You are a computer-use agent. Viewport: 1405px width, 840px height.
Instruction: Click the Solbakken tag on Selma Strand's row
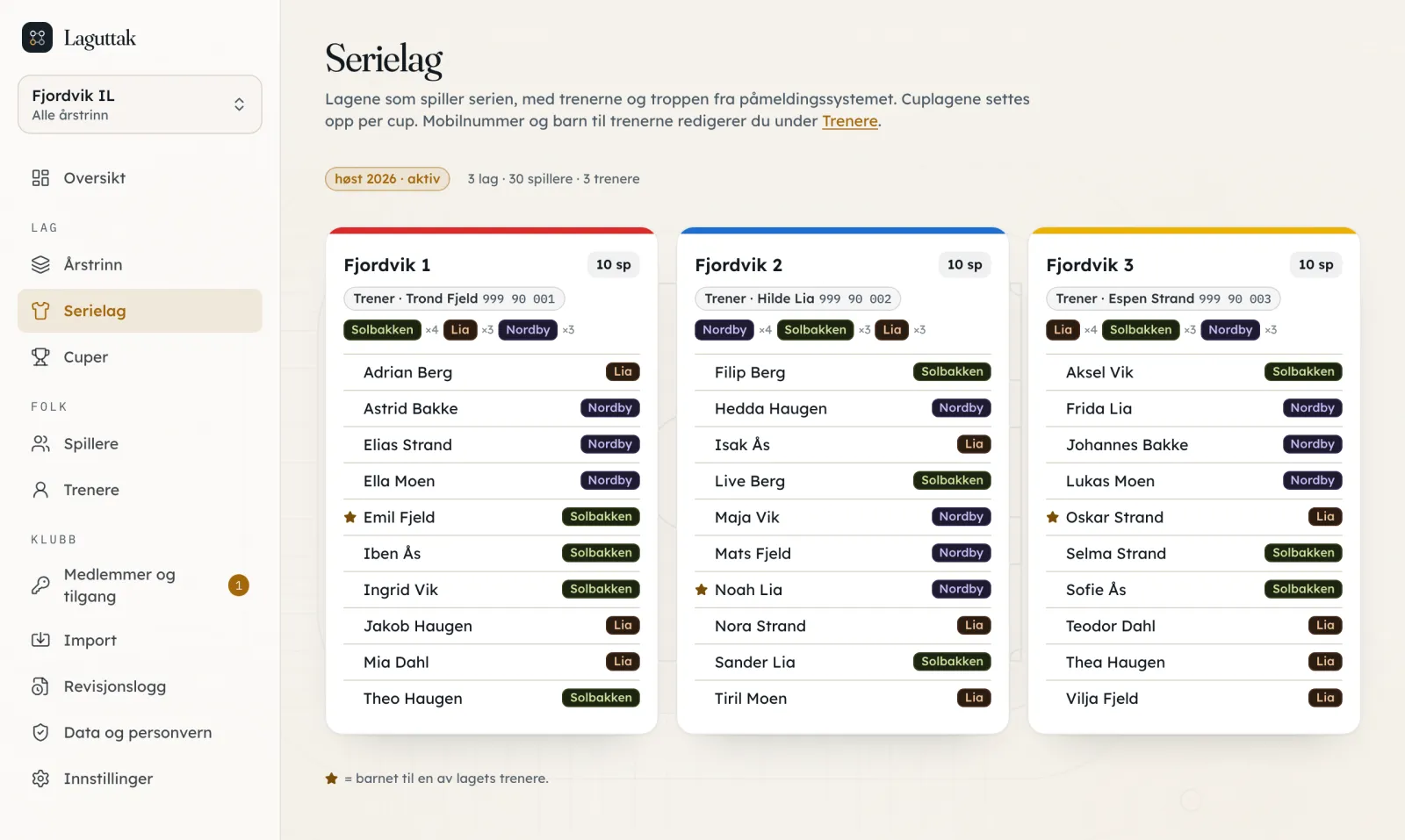tap(1303, 553)
